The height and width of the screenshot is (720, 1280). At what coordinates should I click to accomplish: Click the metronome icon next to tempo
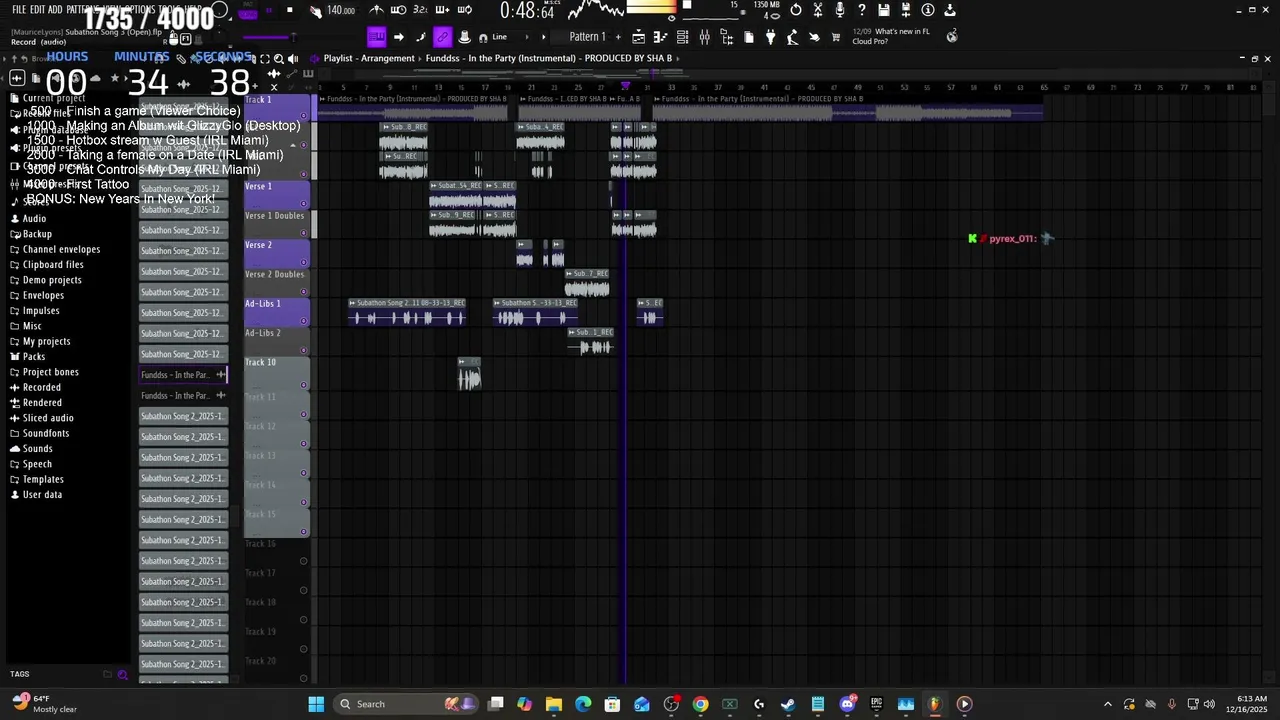(x=377, y=10)
